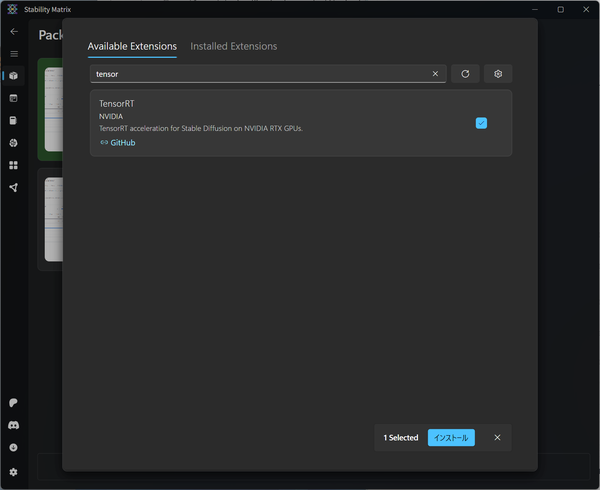The height and width of the screenshot is (490, 600).
Task: Open the Patreon icon in sidebar
Action: [14, 403]
